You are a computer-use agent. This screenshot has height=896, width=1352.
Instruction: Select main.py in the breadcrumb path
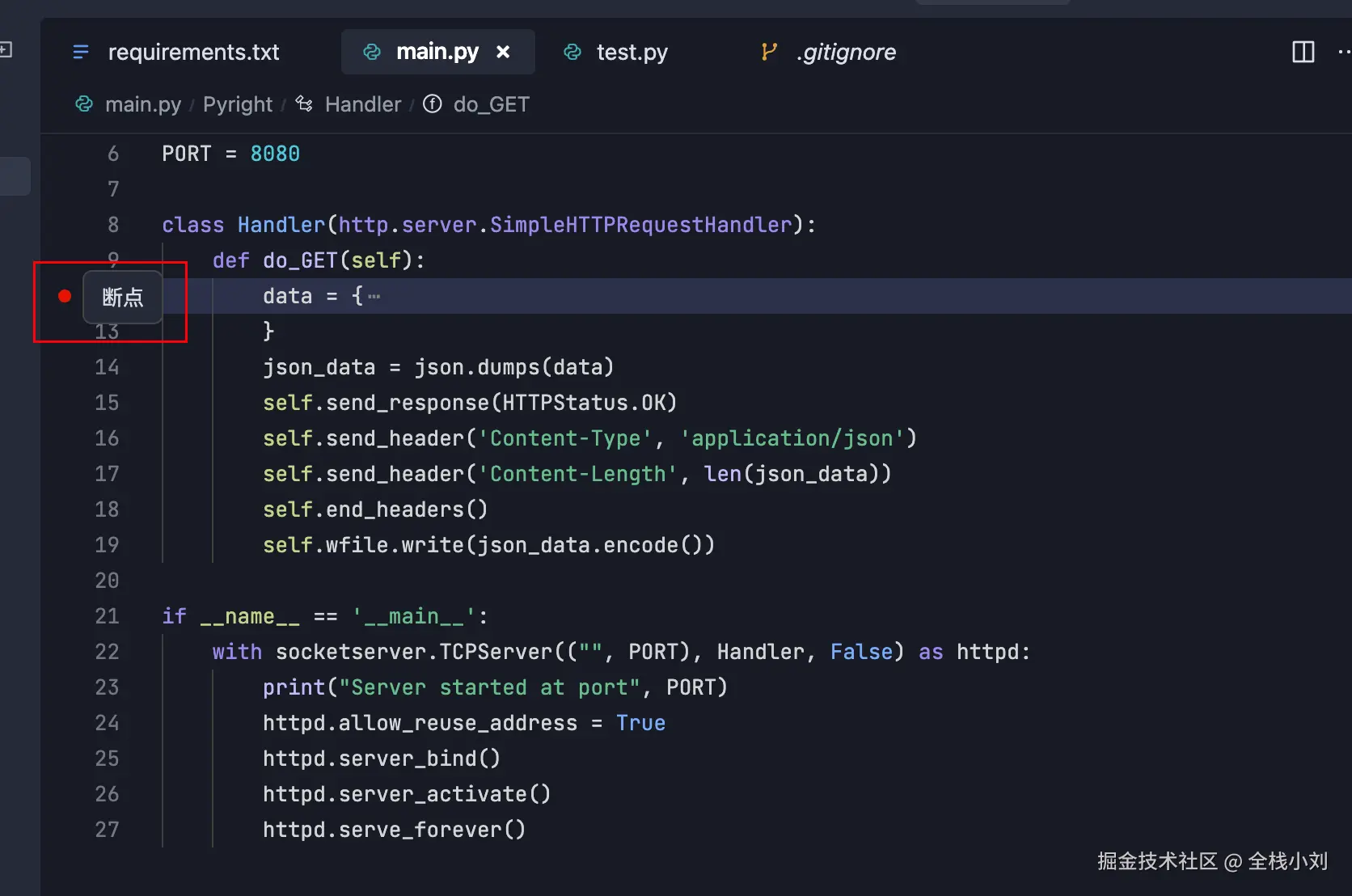pos(142,104)
